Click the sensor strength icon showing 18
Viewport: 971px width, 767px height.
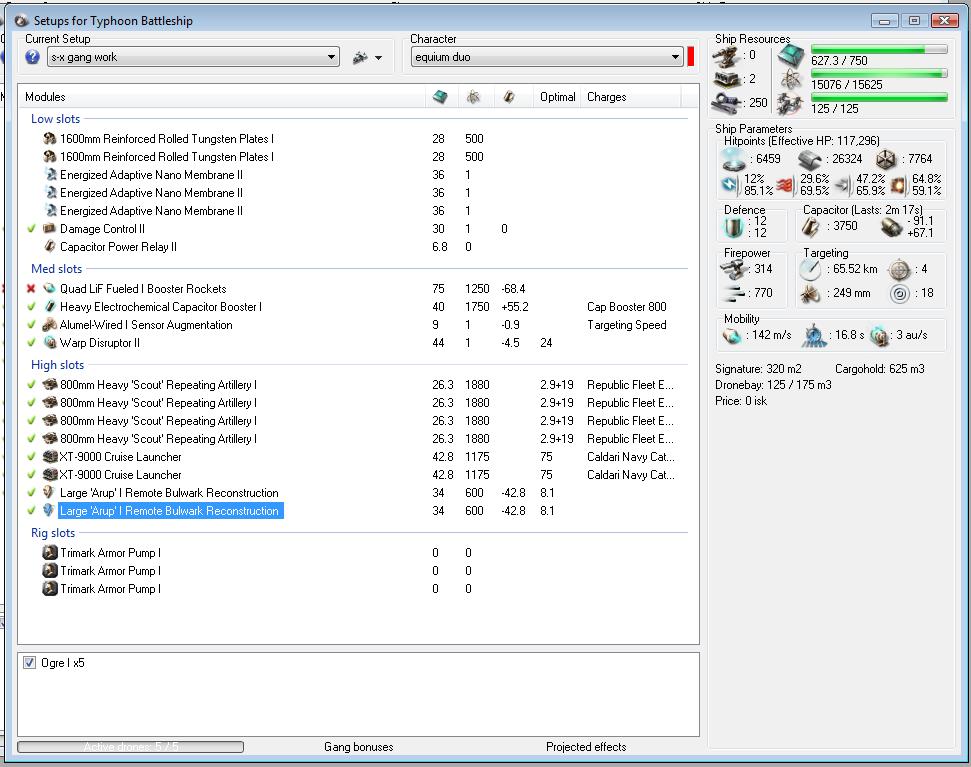(899, 293)
